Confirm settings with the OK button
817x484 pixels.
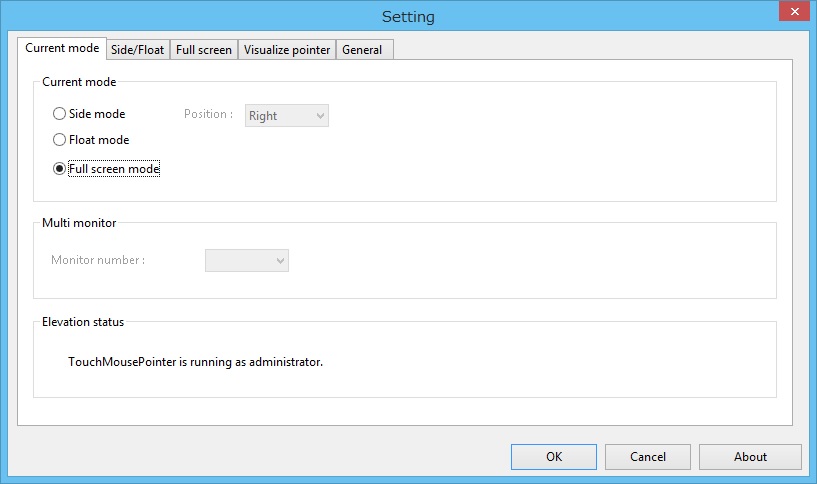(x=554, y=457)
